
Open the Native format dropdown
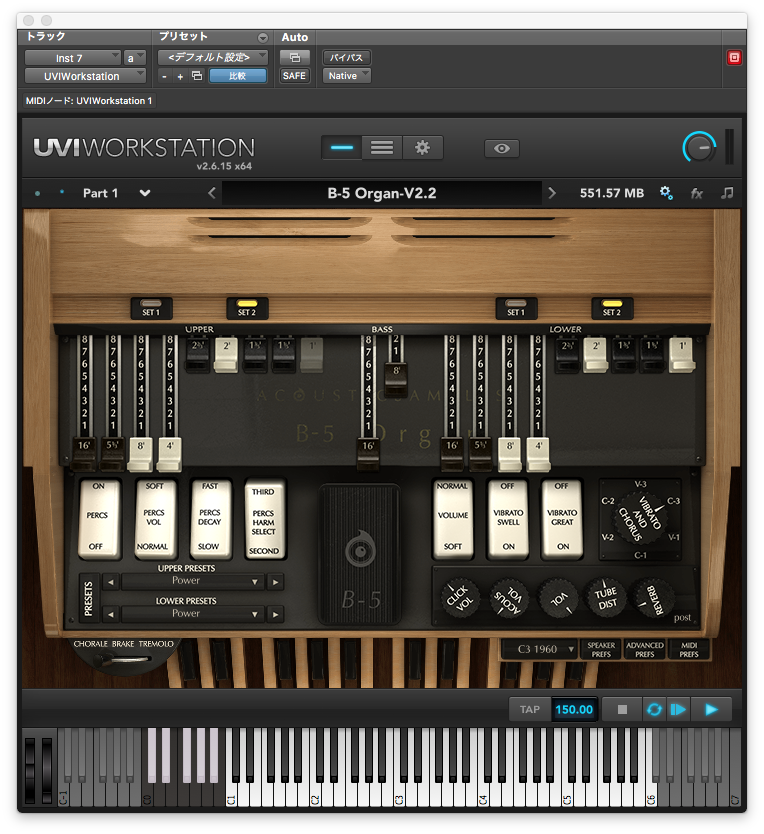(346, 76)
